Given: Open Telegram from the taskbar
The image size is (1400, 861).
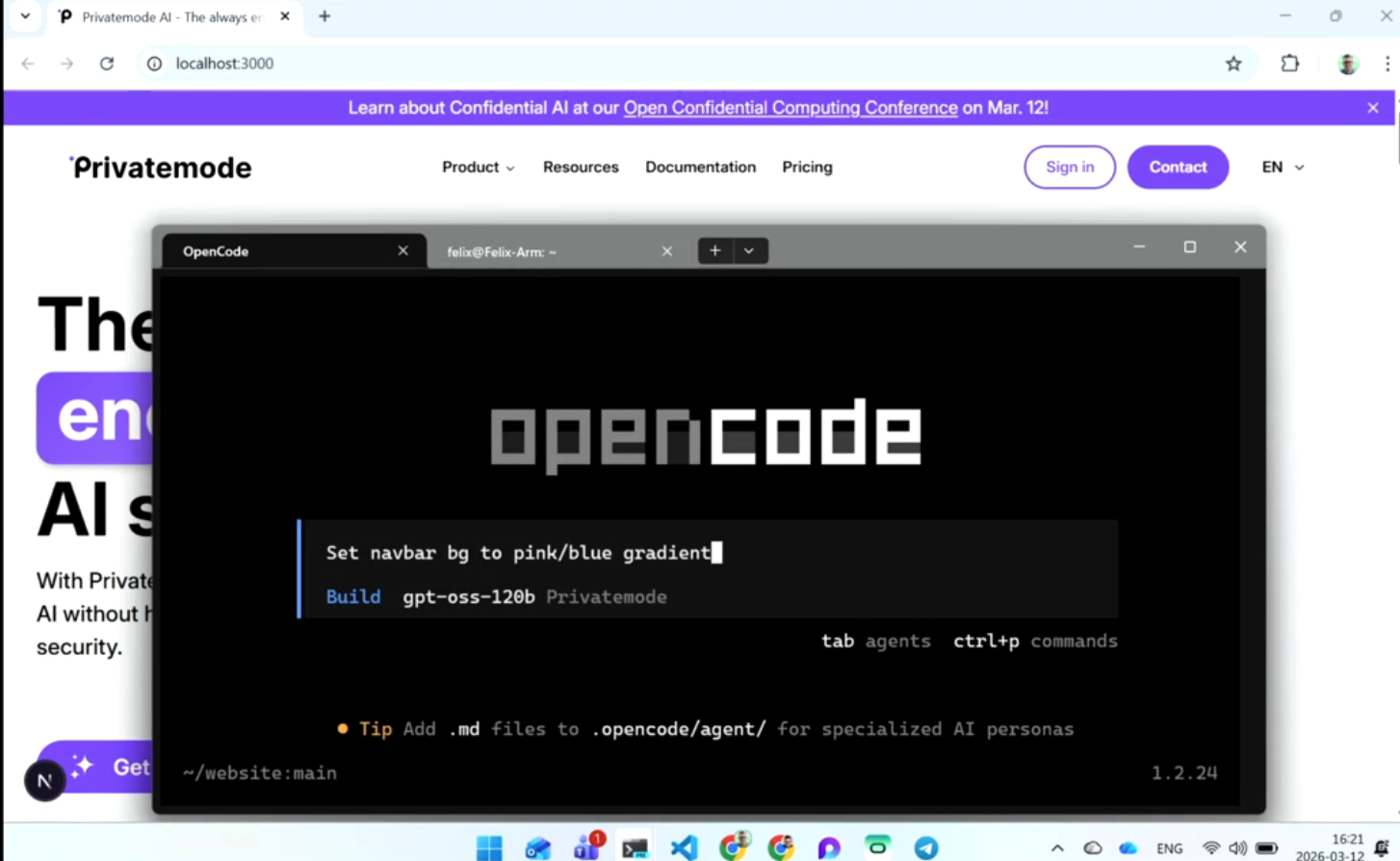Looking at the screenshot, I should 925,848.
